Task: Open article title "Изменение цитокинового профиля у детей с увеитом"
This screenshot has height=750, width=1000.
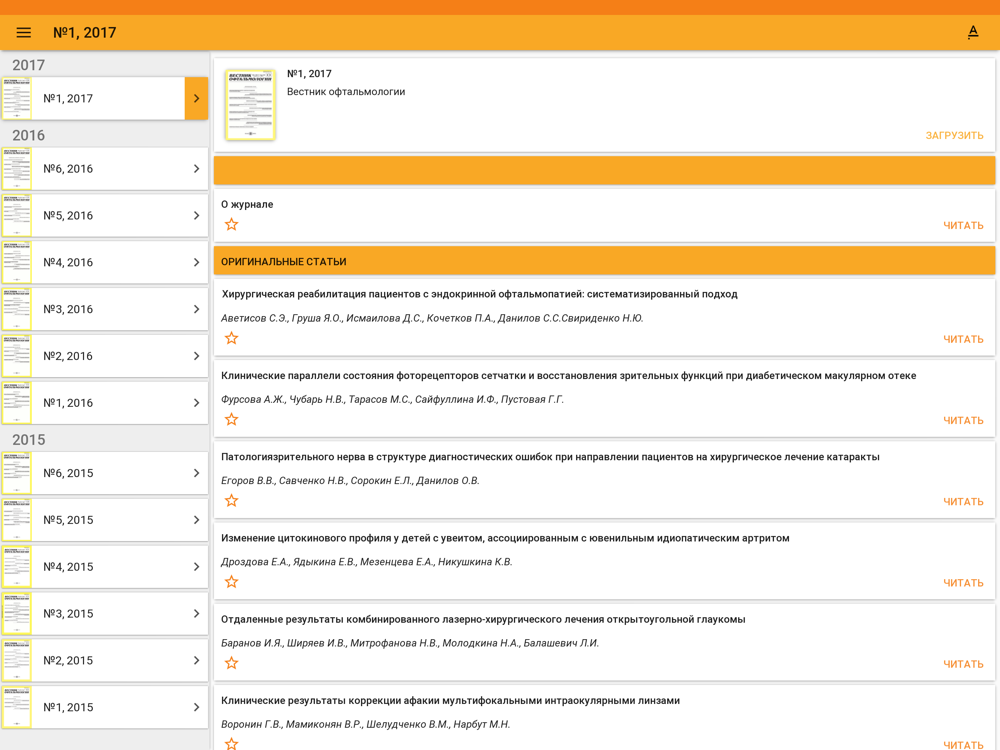Action: click(505, 538)
